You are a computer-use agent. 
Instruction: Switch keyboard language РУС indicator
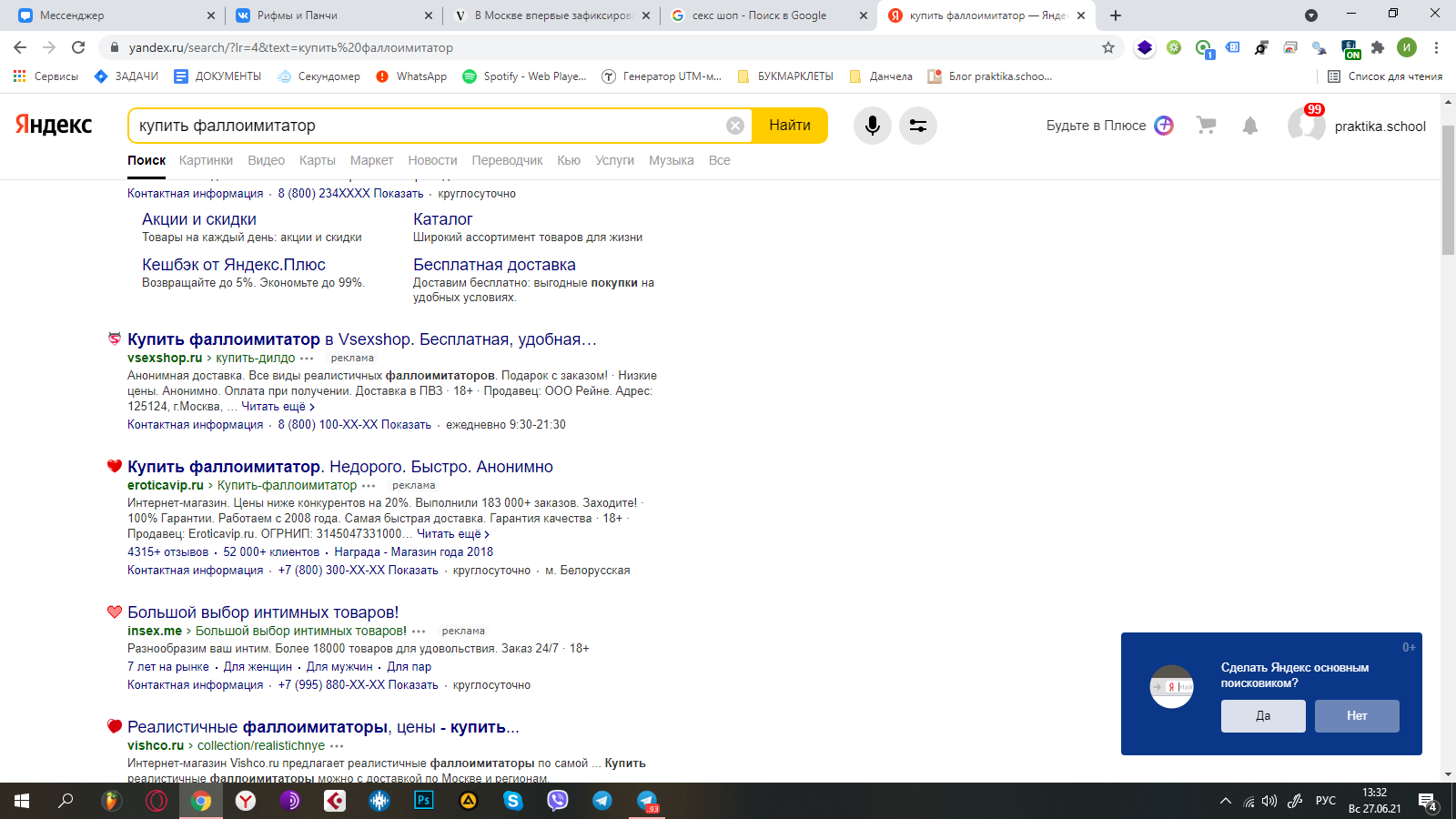[x=1326, y=801]
